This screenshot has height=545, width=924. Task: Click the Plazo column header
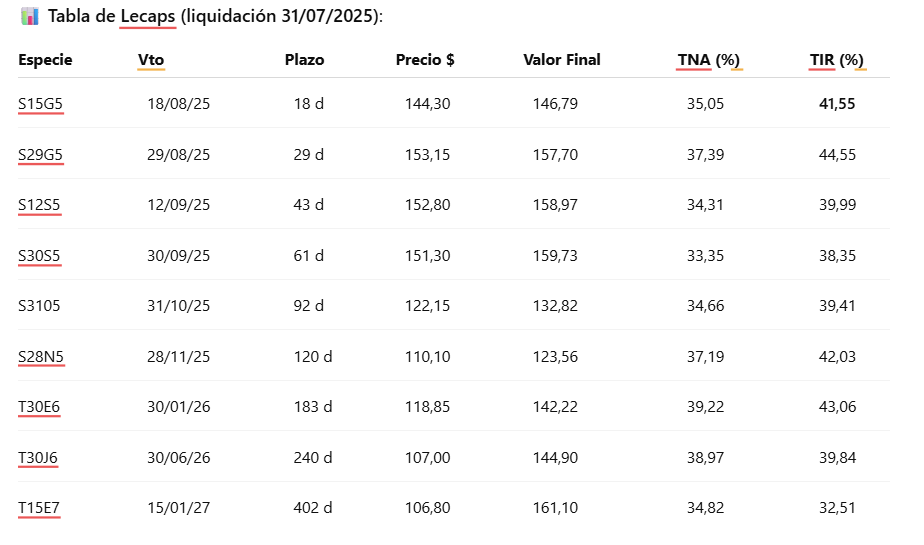(305, 60)
